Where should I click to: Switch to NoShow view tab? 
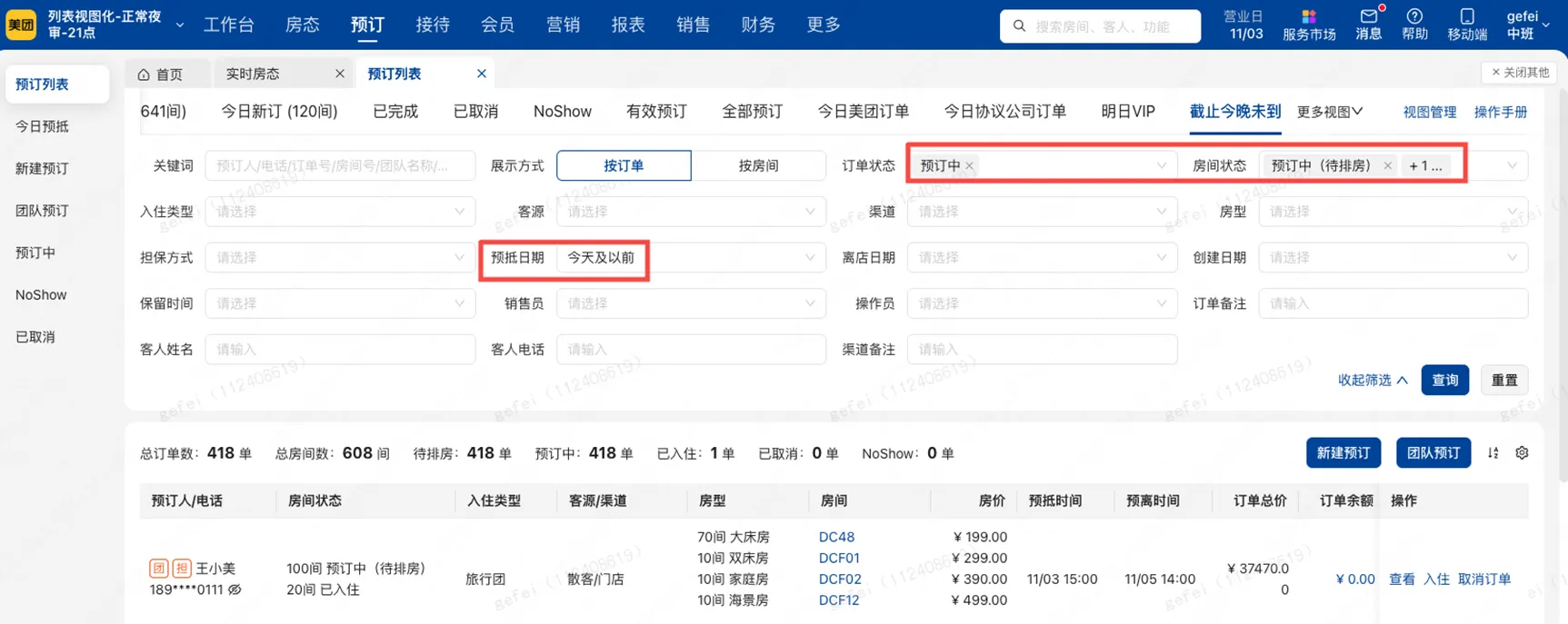(563, 112)
